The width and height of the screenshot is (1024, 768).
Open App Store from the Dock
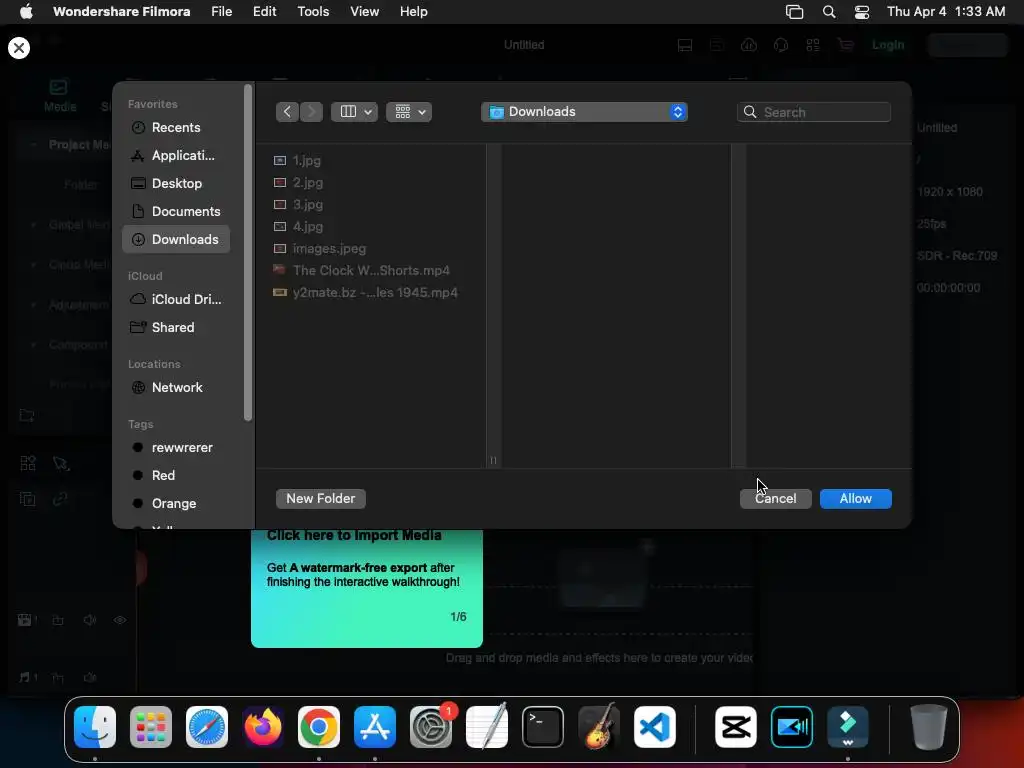[x=375, y=727]
